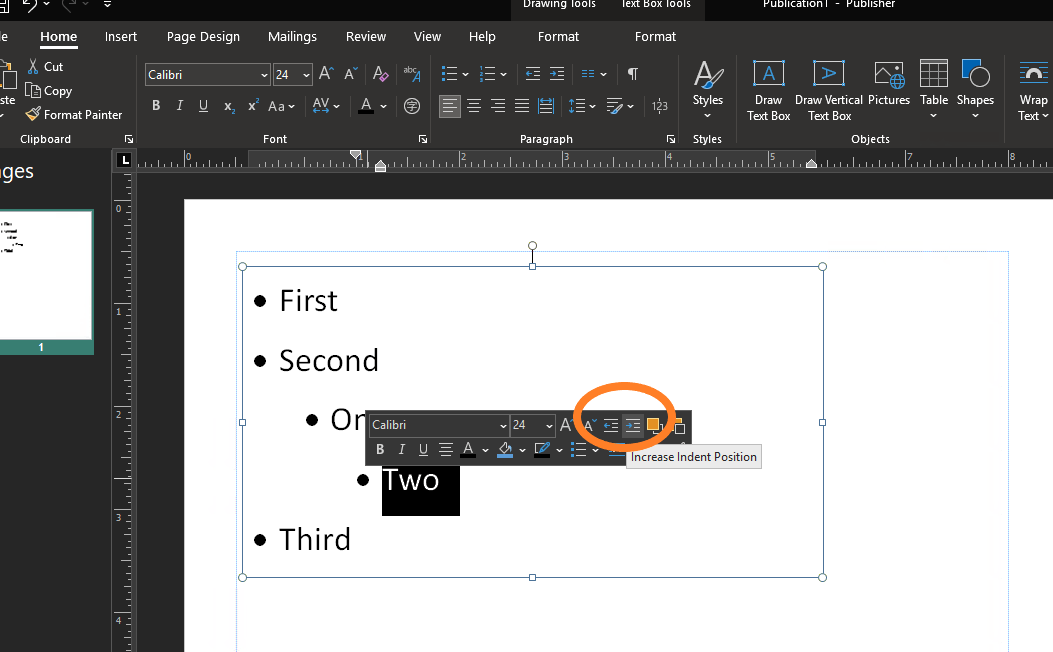Click Draw Vertical Text Box
This screenshot has height=652, width=1053.
point(829,91)
